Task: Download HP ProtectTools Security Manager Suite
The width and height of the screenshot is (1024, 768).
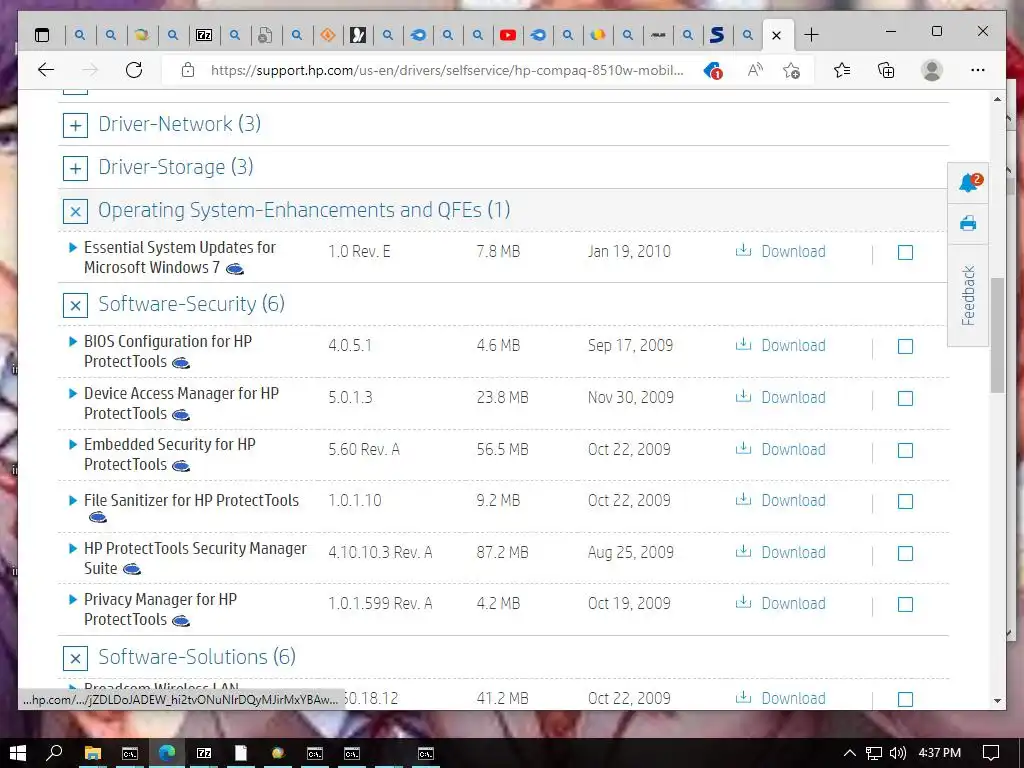Action: tap(780, 552)
